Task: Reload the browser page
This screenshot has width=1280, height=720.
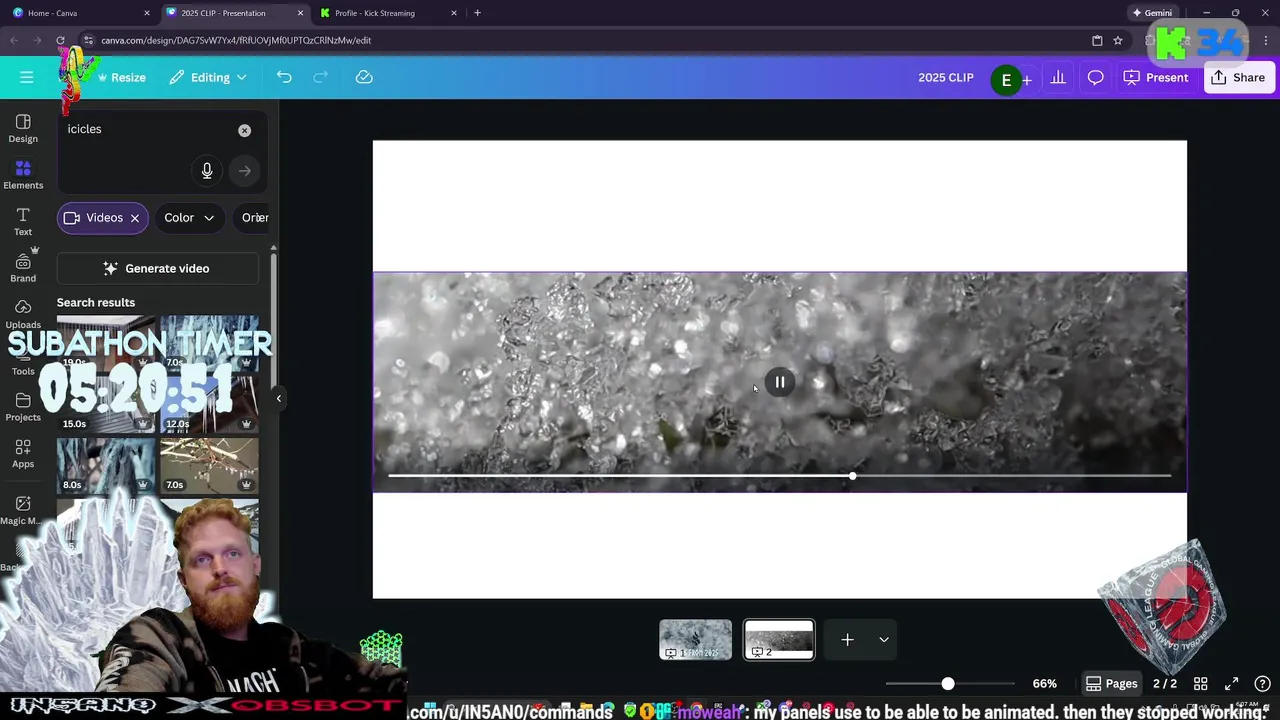Action: coord(60,40)
